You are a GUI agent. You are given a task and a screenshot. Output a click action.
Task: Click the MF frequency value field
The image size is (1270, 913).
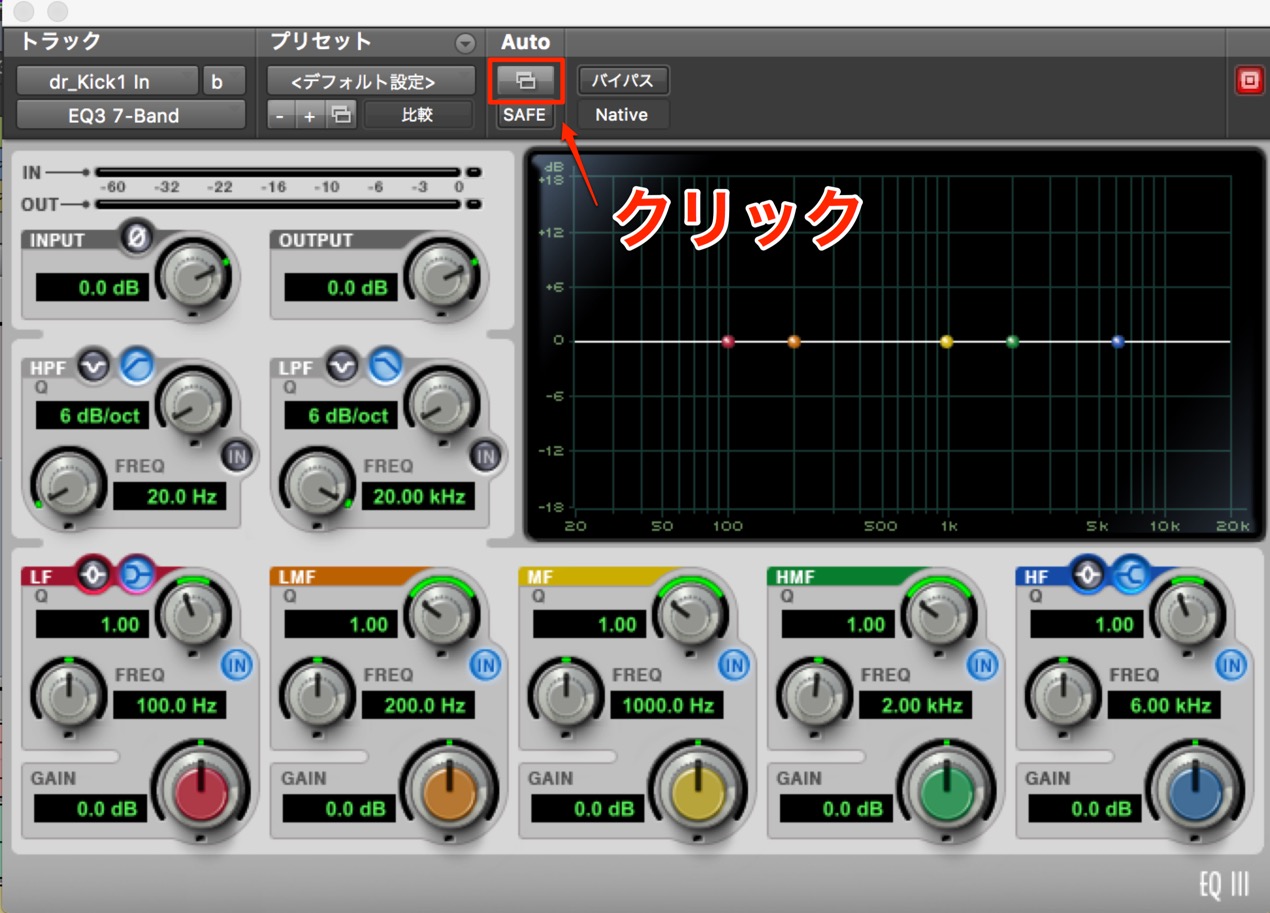point(666,705)
